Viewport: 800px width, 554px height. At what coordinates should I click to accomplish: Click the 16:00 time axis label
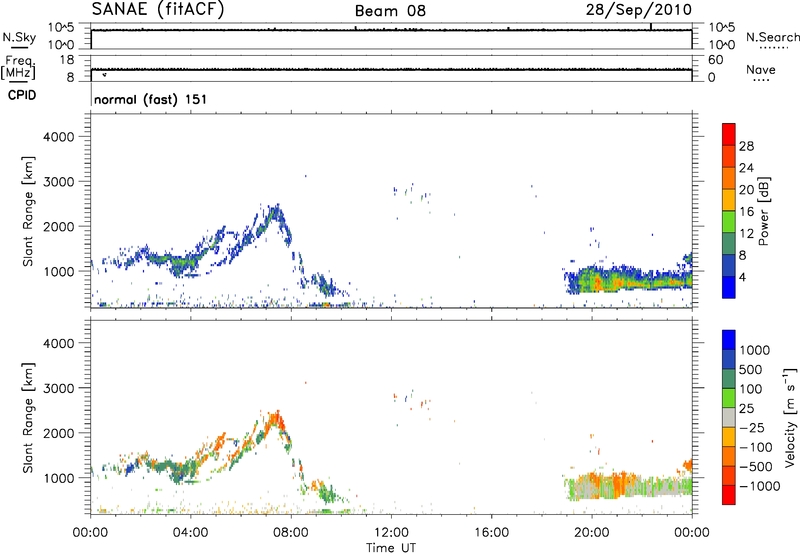coord(491,533)
